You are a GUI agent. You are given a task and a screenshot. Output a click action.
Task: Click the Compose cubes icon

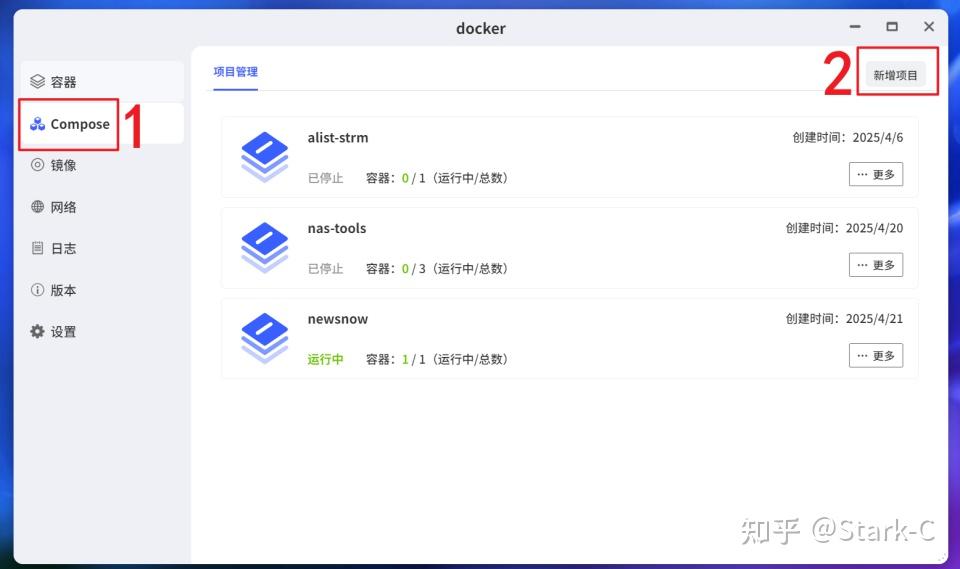pos(37,124)
